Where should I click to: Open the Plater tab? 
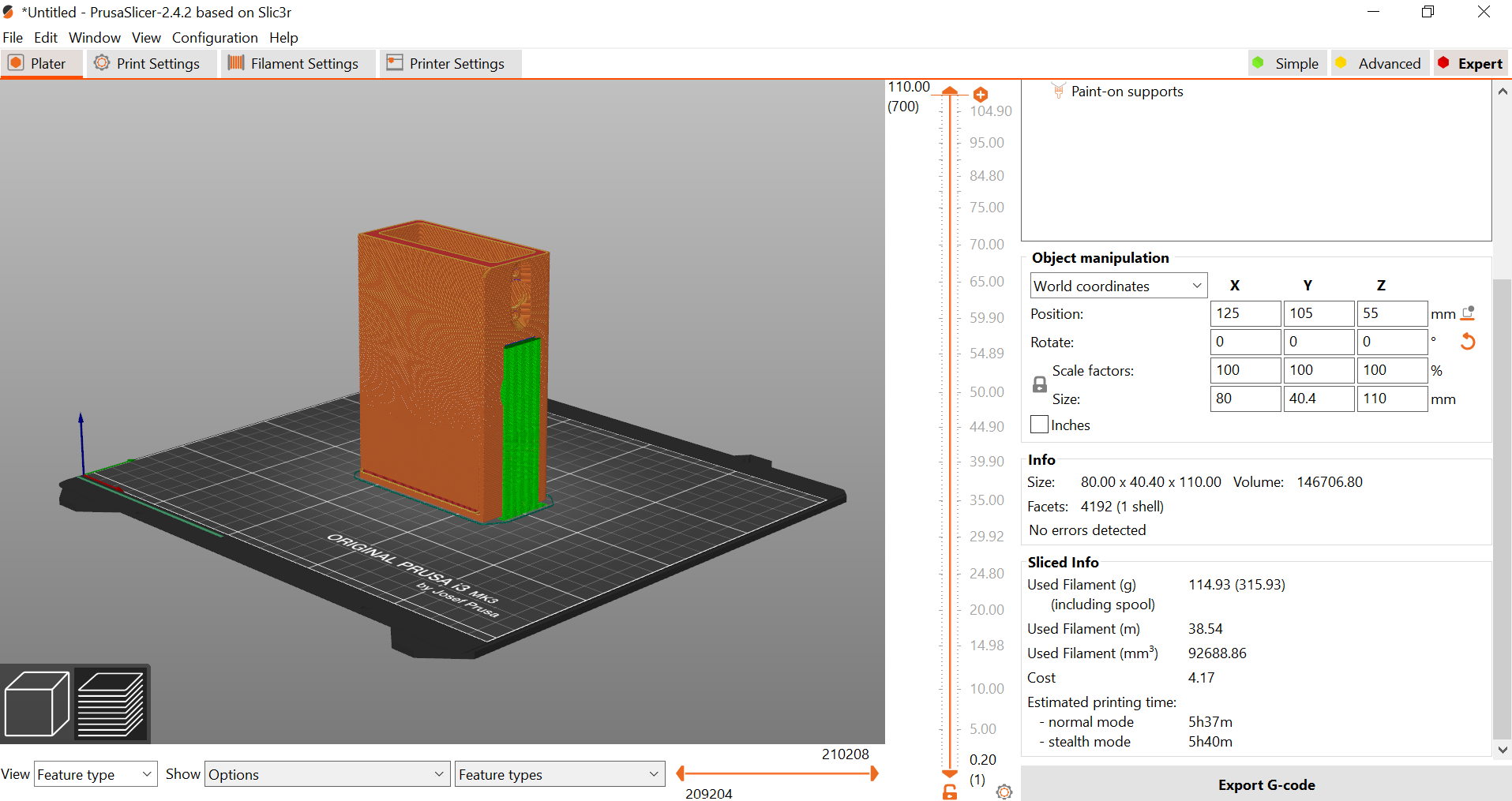41,64
